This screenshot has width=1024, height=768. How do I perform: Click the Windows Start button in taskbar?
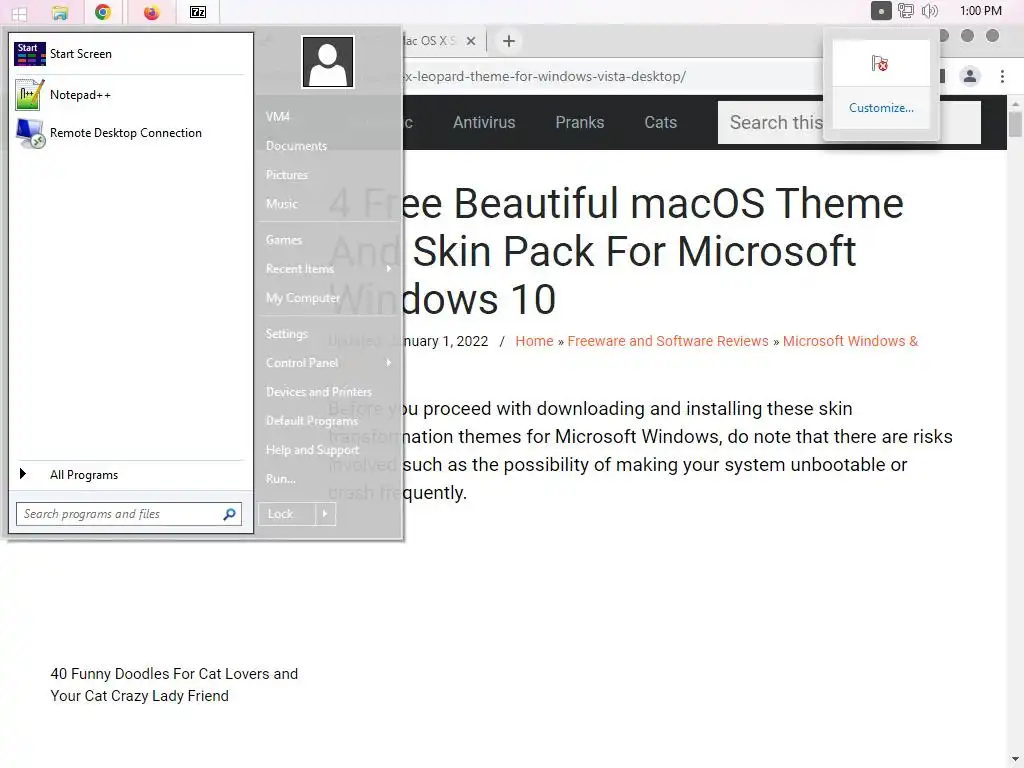point(19,12)
